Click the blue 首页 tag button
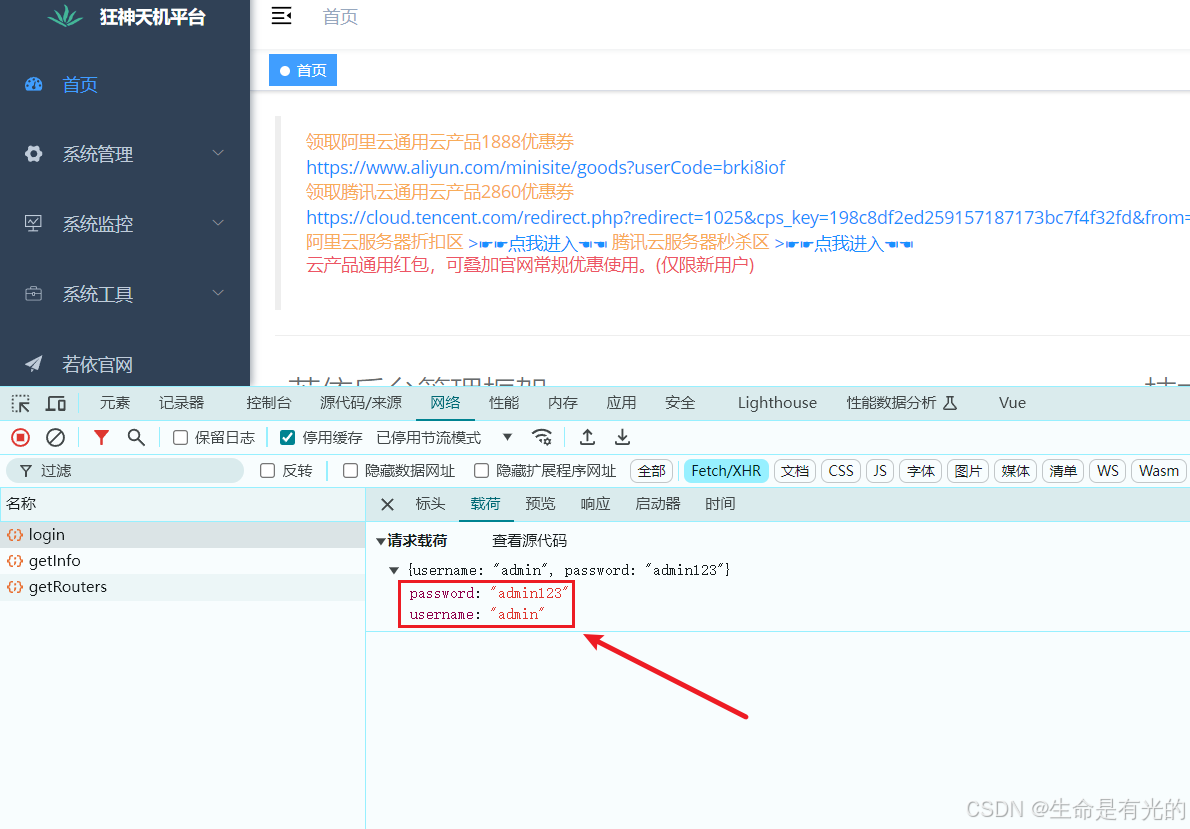1190x829 pixels. click(303, 71)
